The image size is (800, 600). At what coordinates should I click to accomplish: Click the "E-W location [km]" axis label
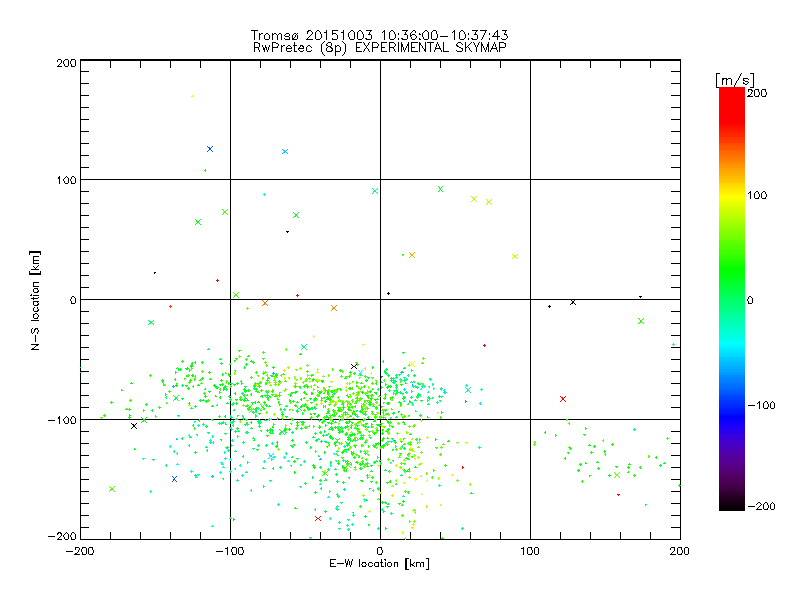coord(379,563)
